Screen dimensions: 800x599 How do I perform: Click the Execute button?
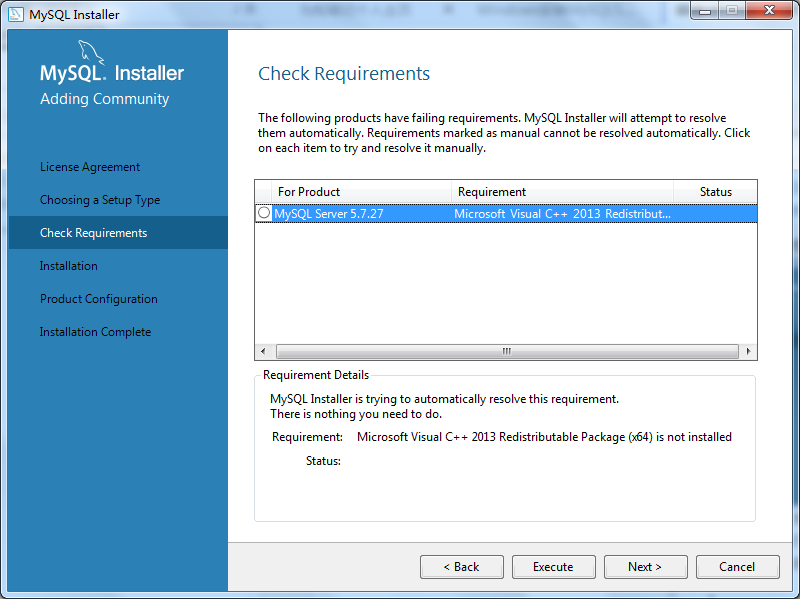(553, 566)
